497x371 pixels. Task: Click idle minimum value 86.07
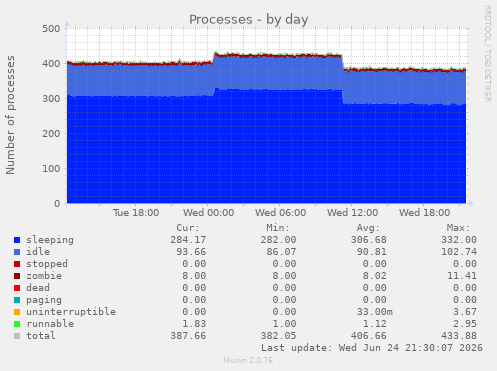coord(281,252)
